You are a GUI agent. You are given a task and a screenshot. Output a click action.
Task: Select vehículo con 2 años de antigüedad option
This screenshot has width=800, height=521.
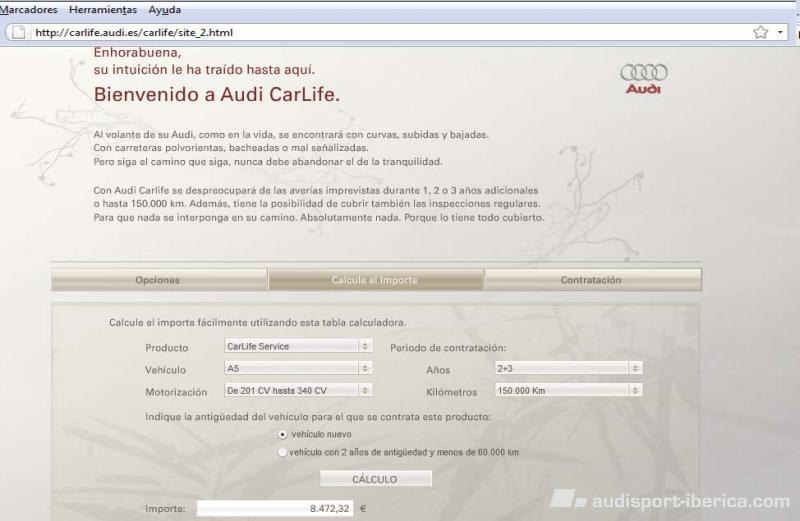(x=282, y=452)
